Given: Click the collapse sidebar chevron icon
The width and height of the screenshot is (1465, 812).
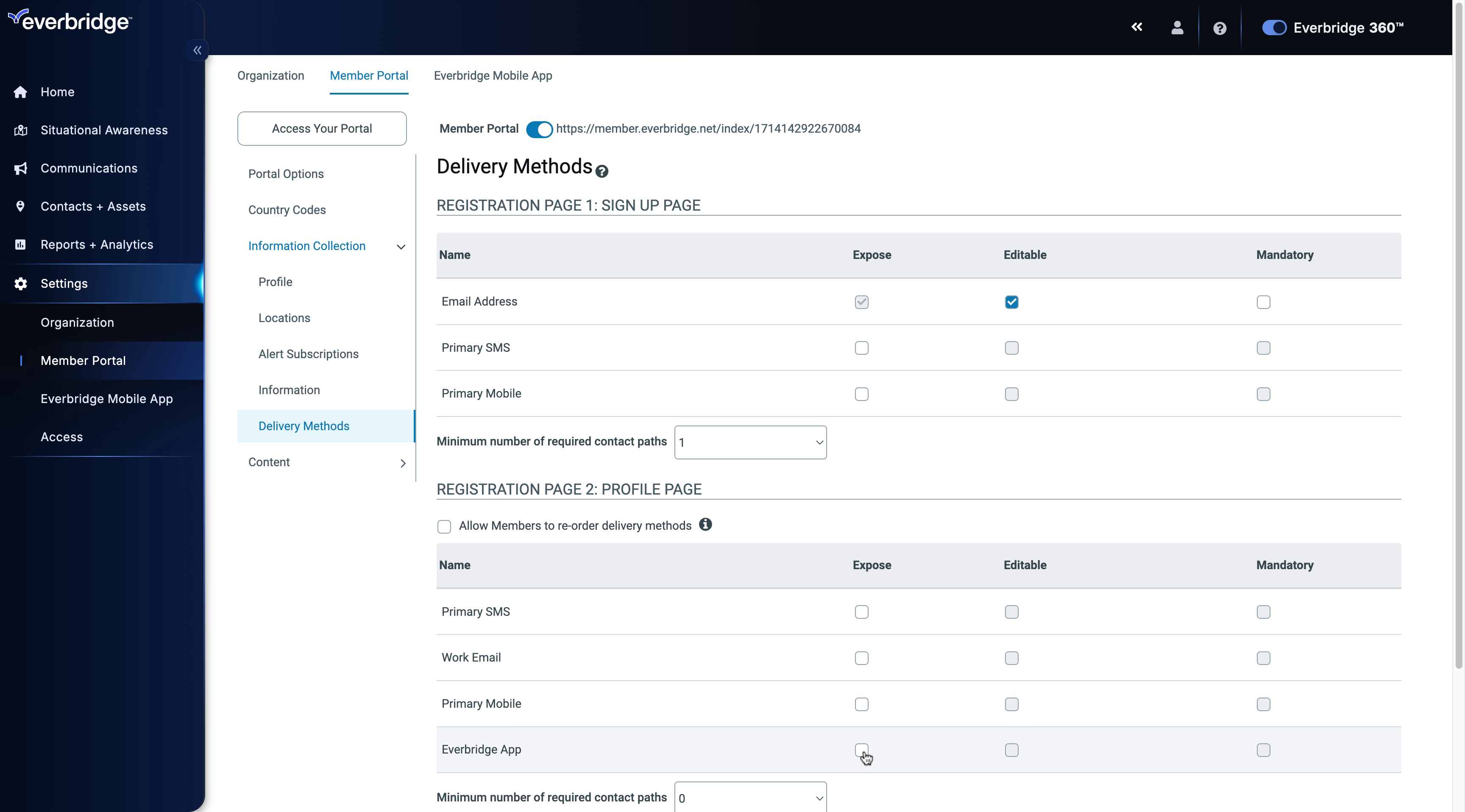Looking at the screenshot, I should click(197, 50).
